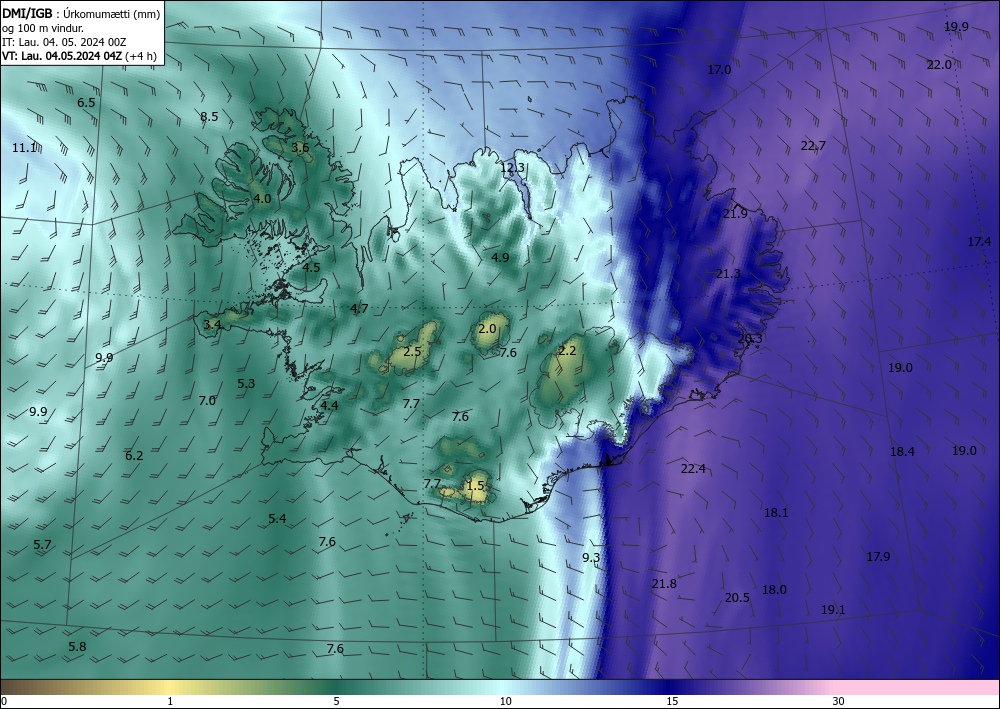This screenshot has width=1000, height=709.
Task: Click the 20.3 value on the east coast
Action: click(x=751, y=339)
